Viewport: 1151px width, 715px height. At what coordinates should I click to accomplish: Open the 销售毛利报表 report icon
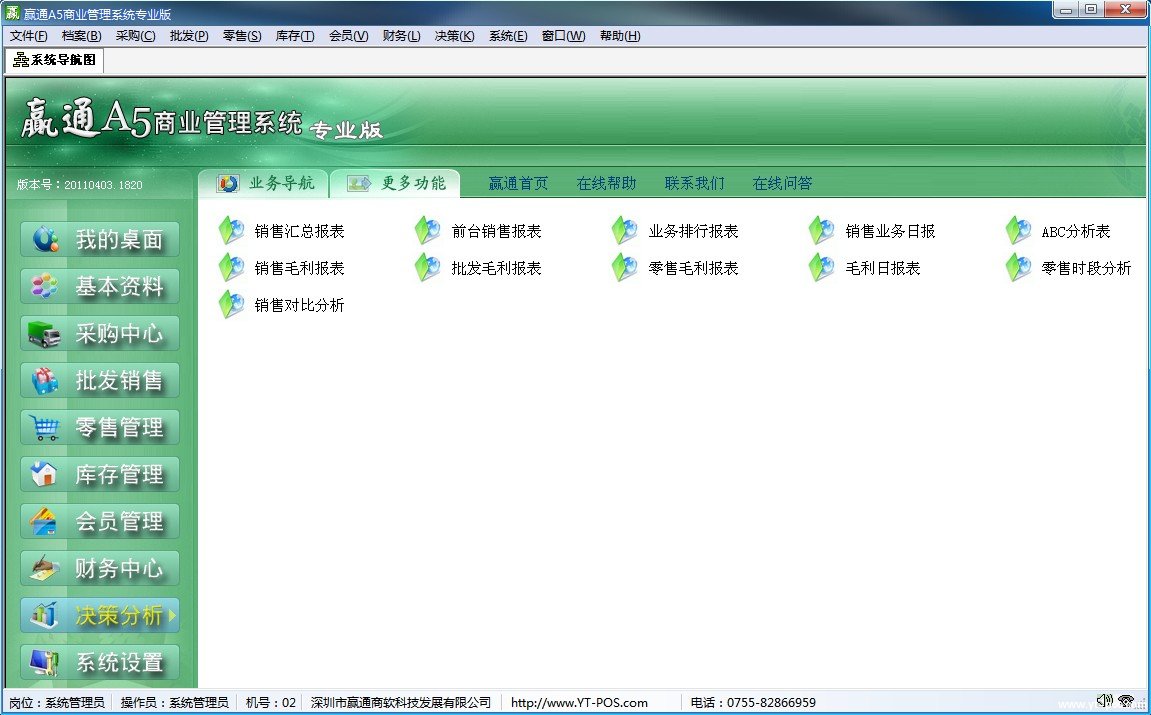click(232, 268)
